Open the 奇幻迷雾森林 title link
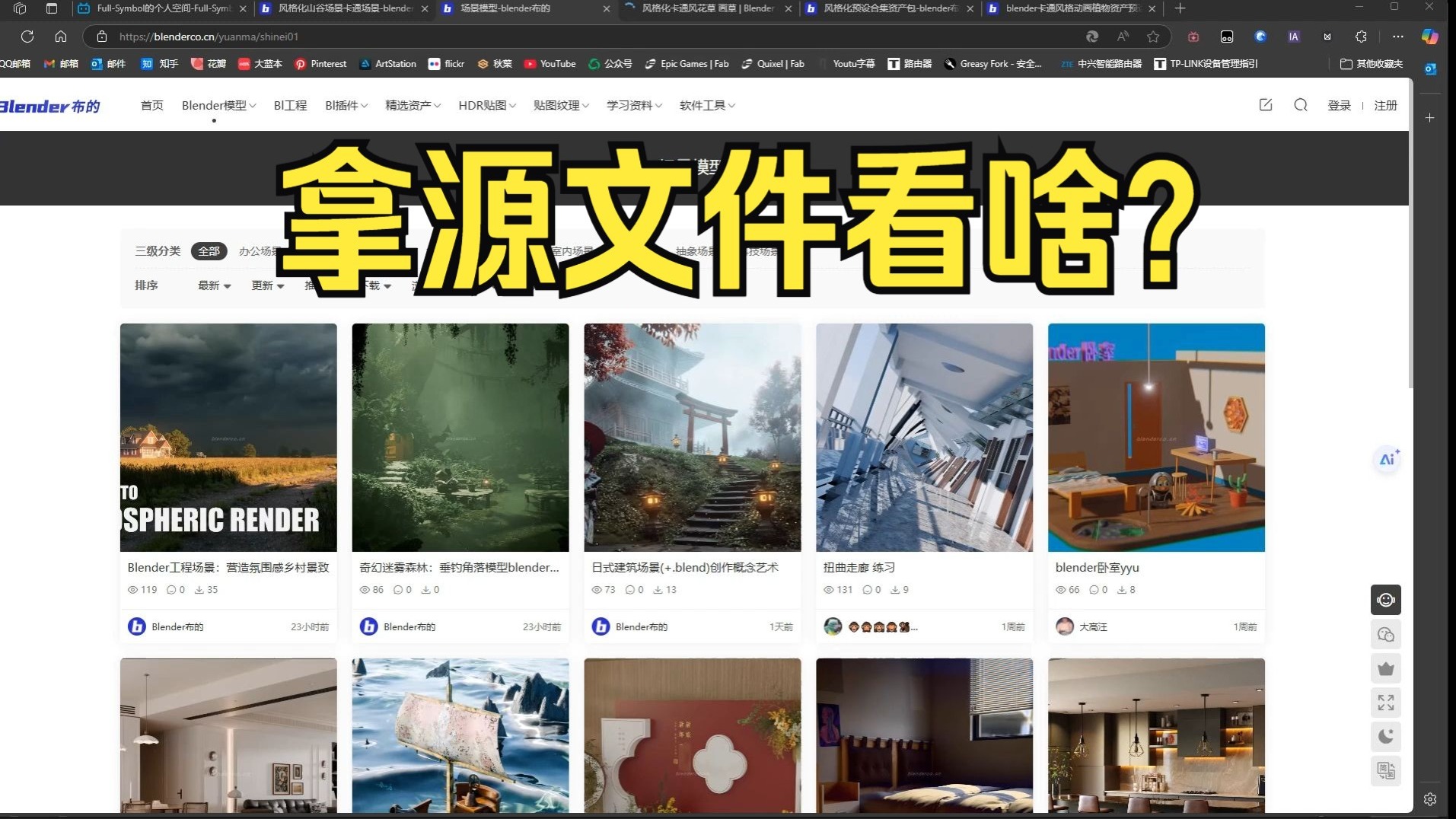1456x819 pixels. point(459,568)
